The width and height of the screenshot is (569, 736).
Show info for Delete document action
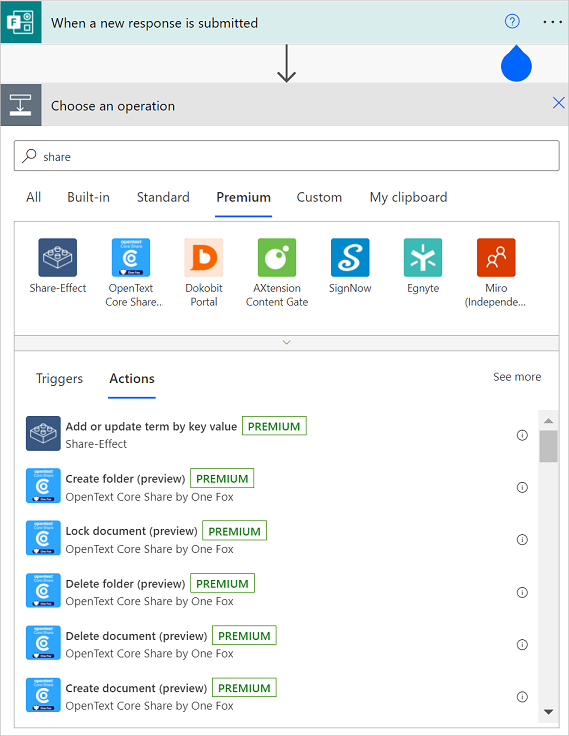tap(522, 644)
